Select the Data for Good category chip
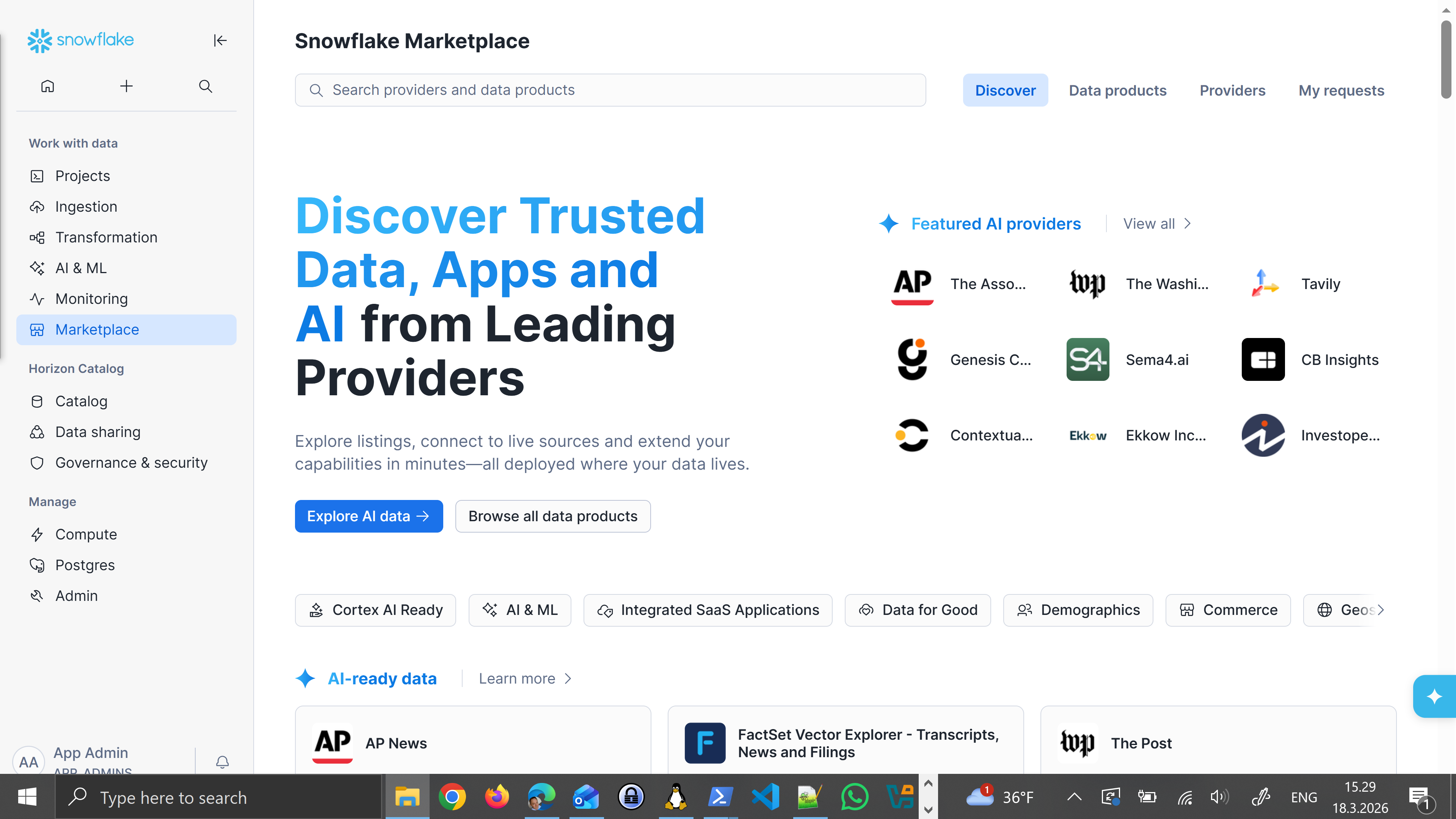This screenshot has width=1456, height=819. coord(917,610)
